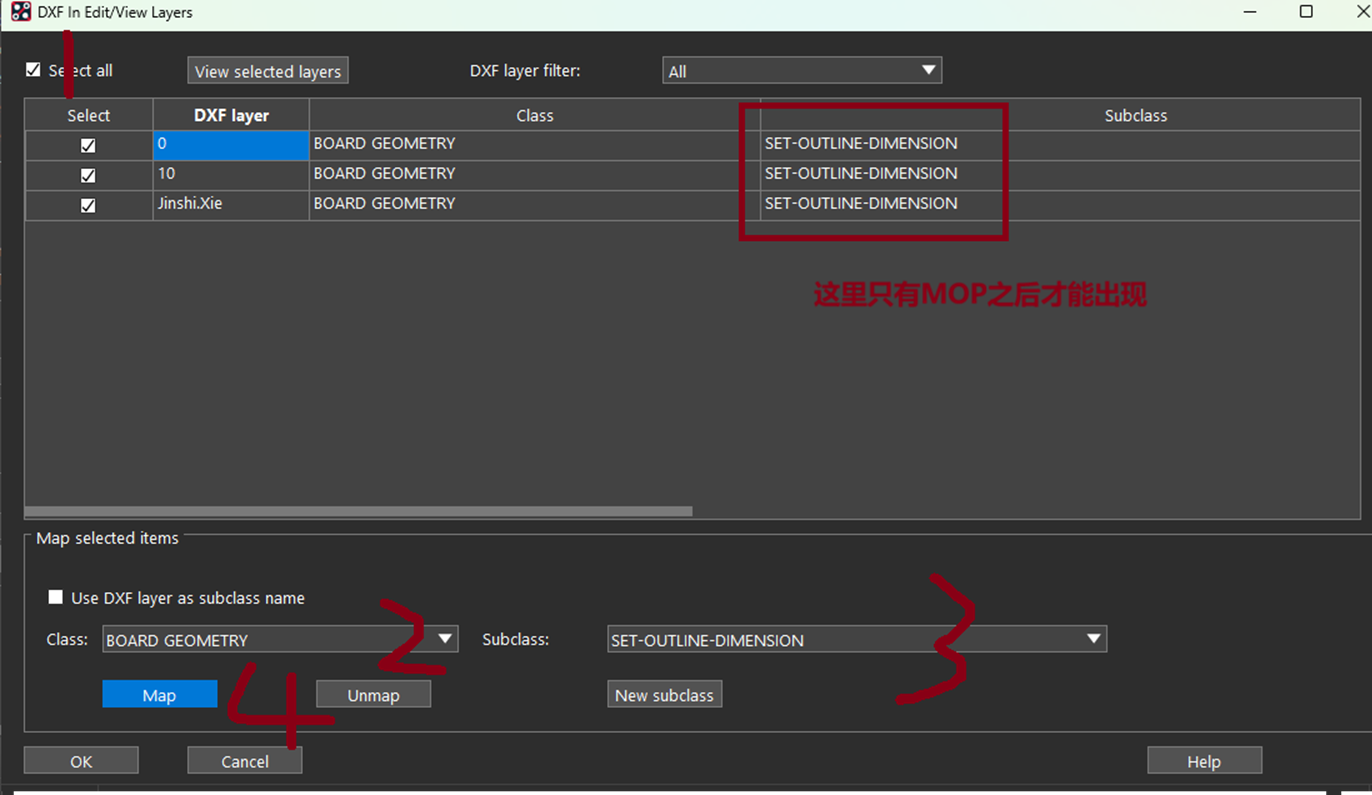The image size is (1372, 795).
Task: Click the New subclass button
Action: pos(665,694)
